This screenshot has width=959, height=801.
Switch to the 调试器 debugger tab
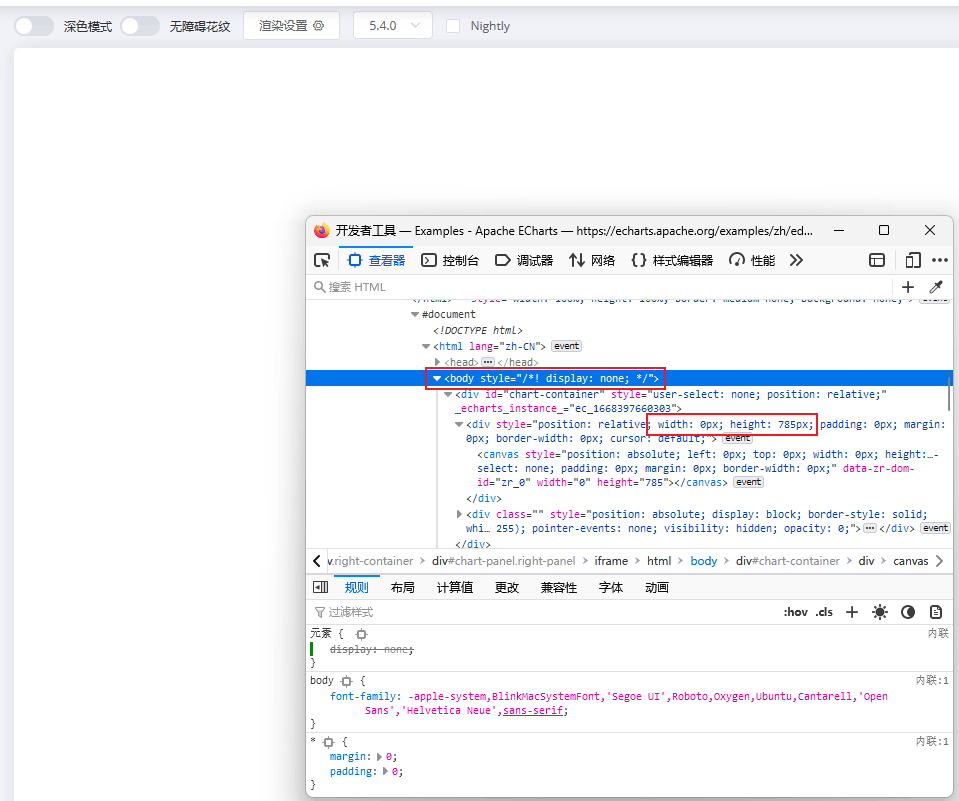pyautogui.click(x=524, y=260)
